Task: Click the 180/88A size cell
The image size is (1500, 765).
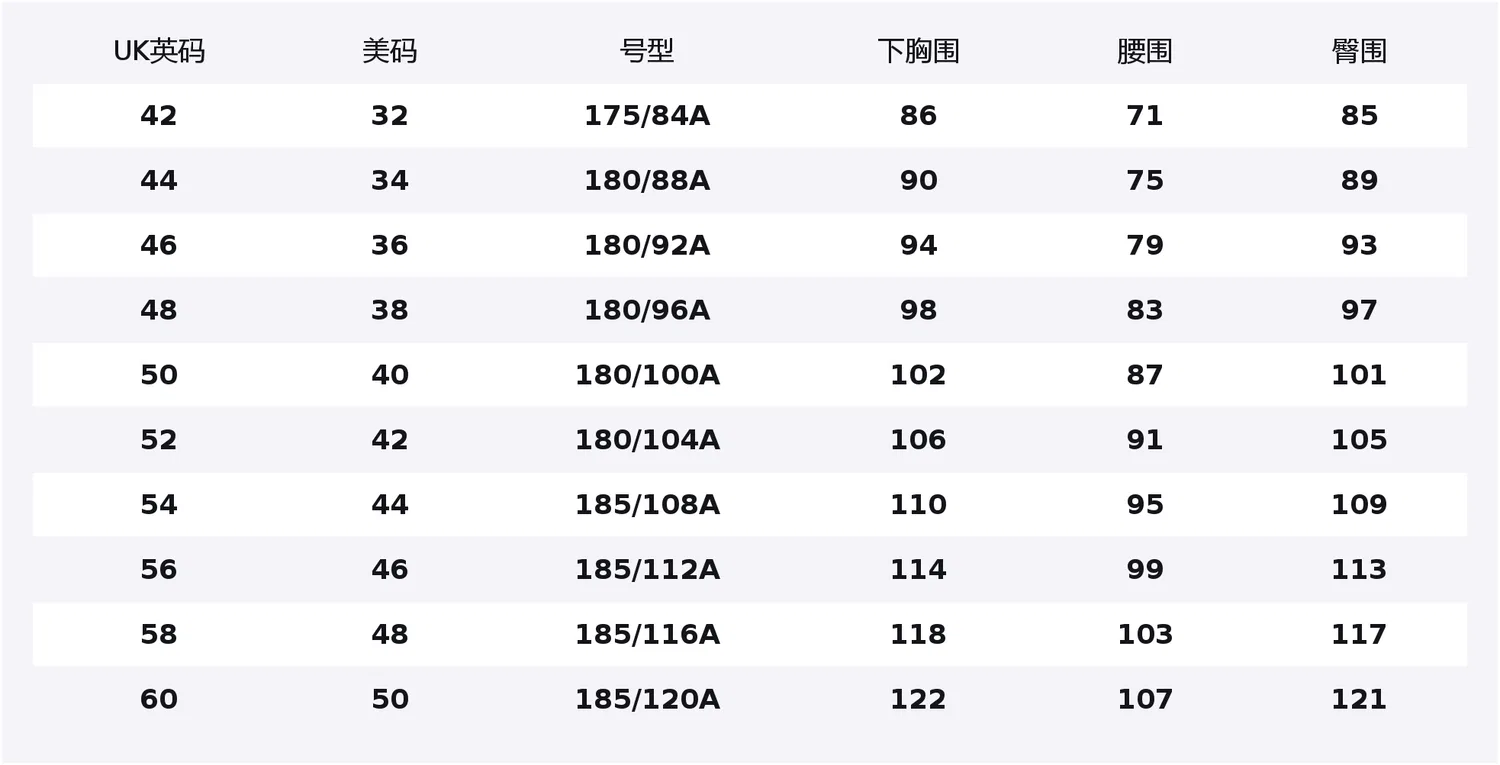Action: point(647,181)
